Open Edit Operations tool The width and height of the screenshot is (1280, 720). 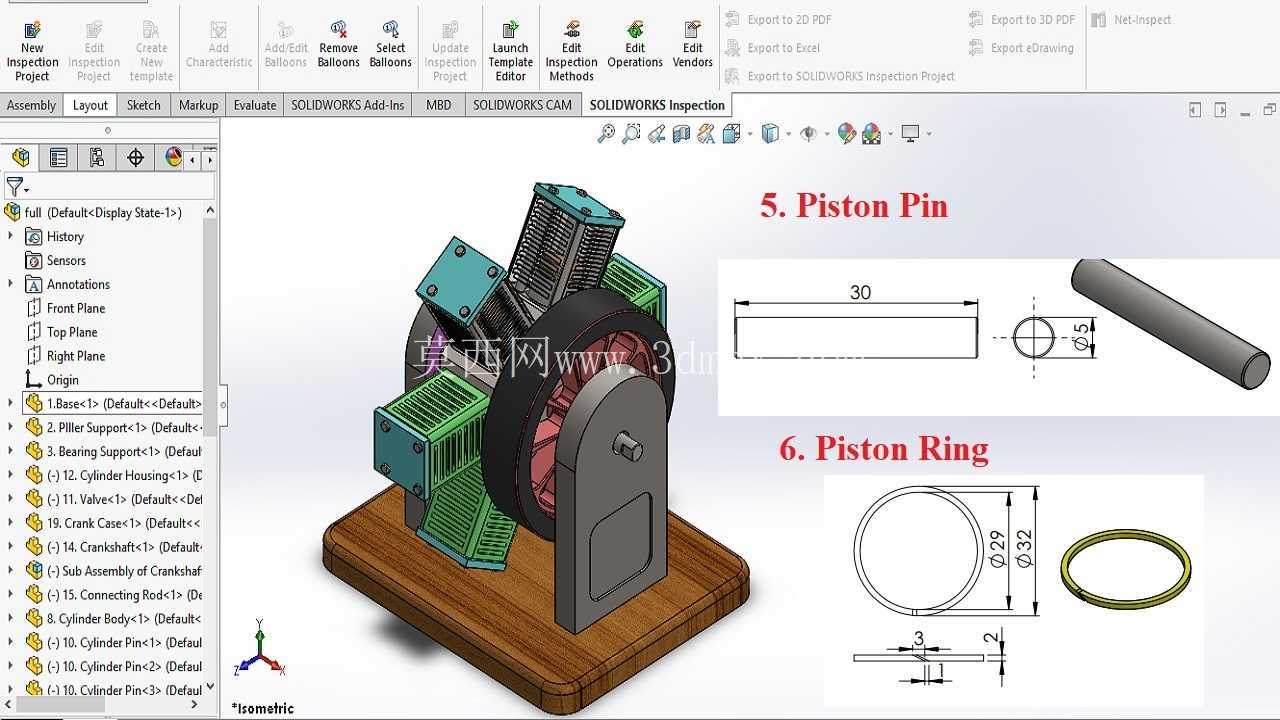635,45
